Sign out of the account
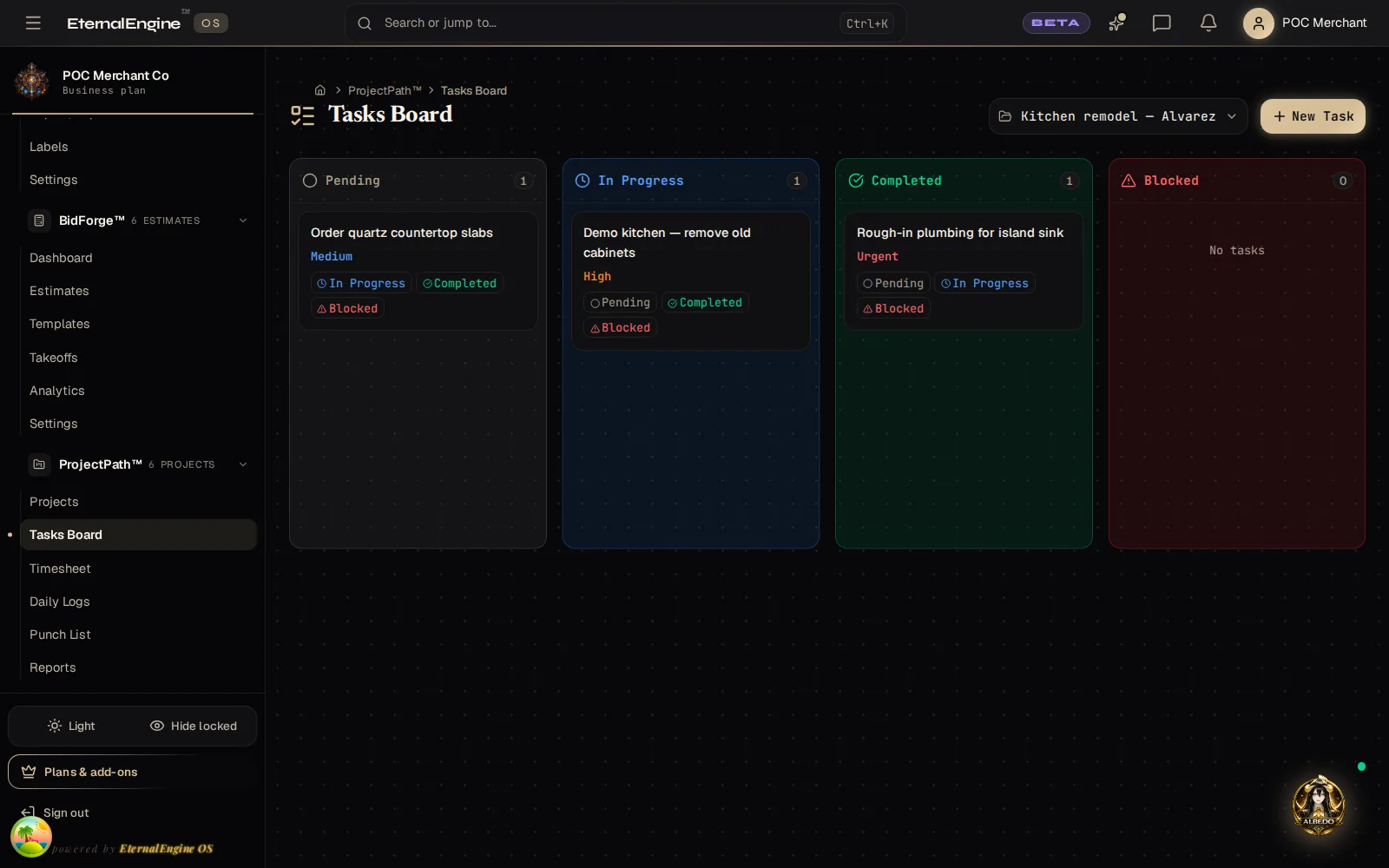 pos(56,812)
